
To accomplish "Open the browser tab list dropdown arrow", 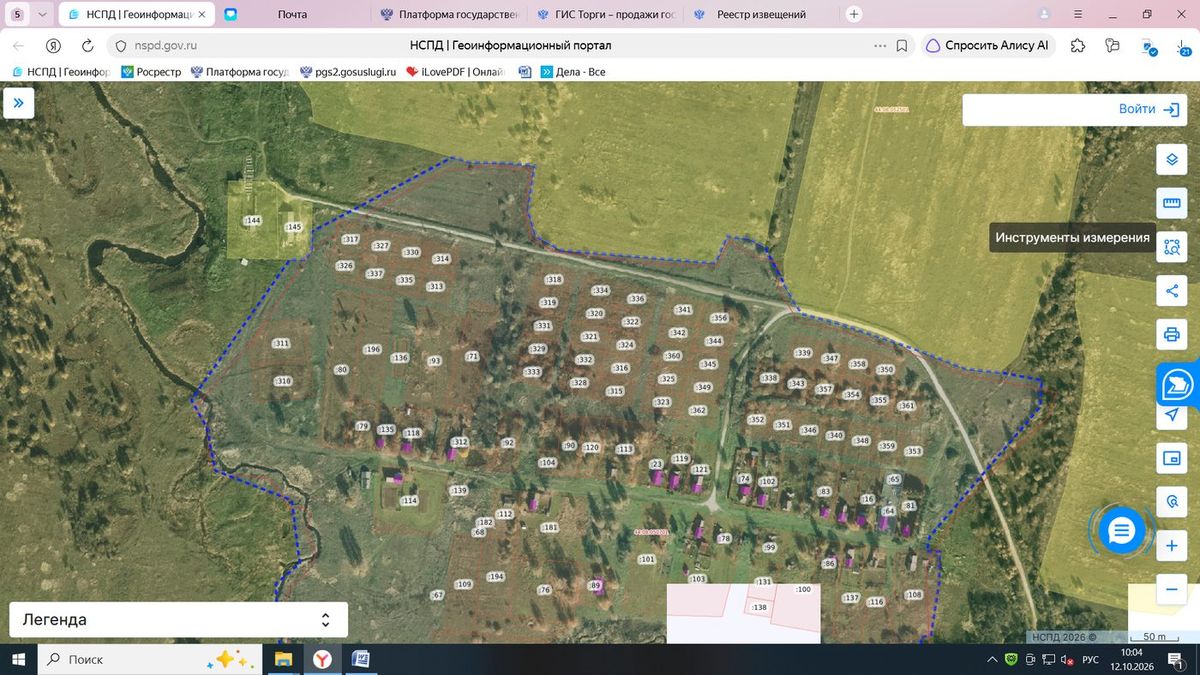I will tap(41, 15).
